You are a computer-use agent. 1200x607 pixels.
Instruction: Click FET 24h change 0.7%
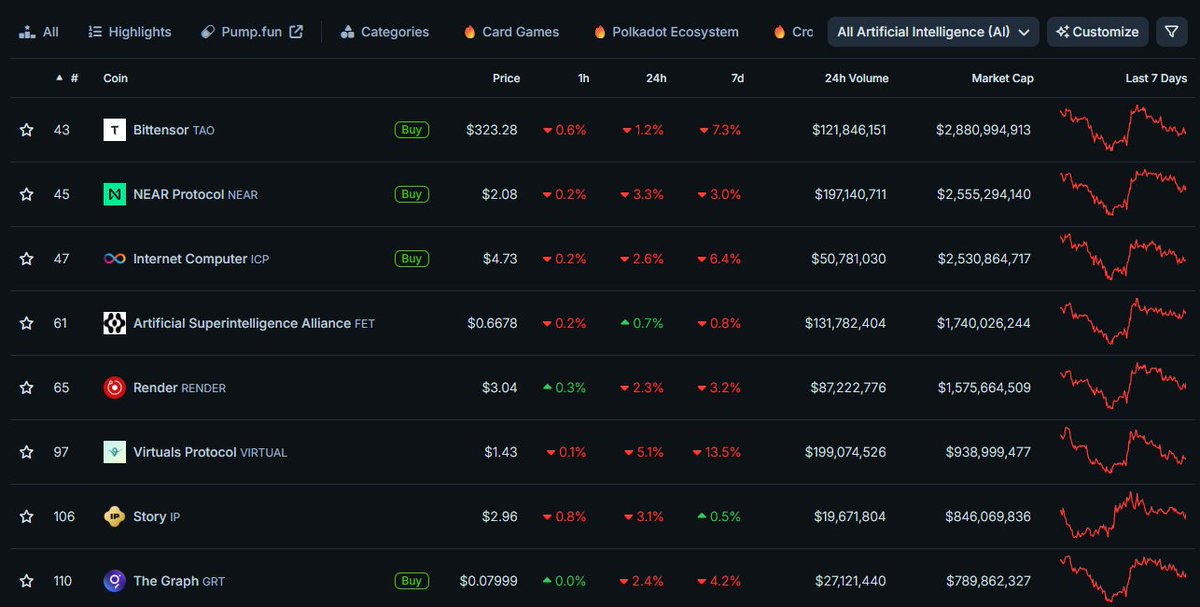pyautogui.click(x=642, y=323)
